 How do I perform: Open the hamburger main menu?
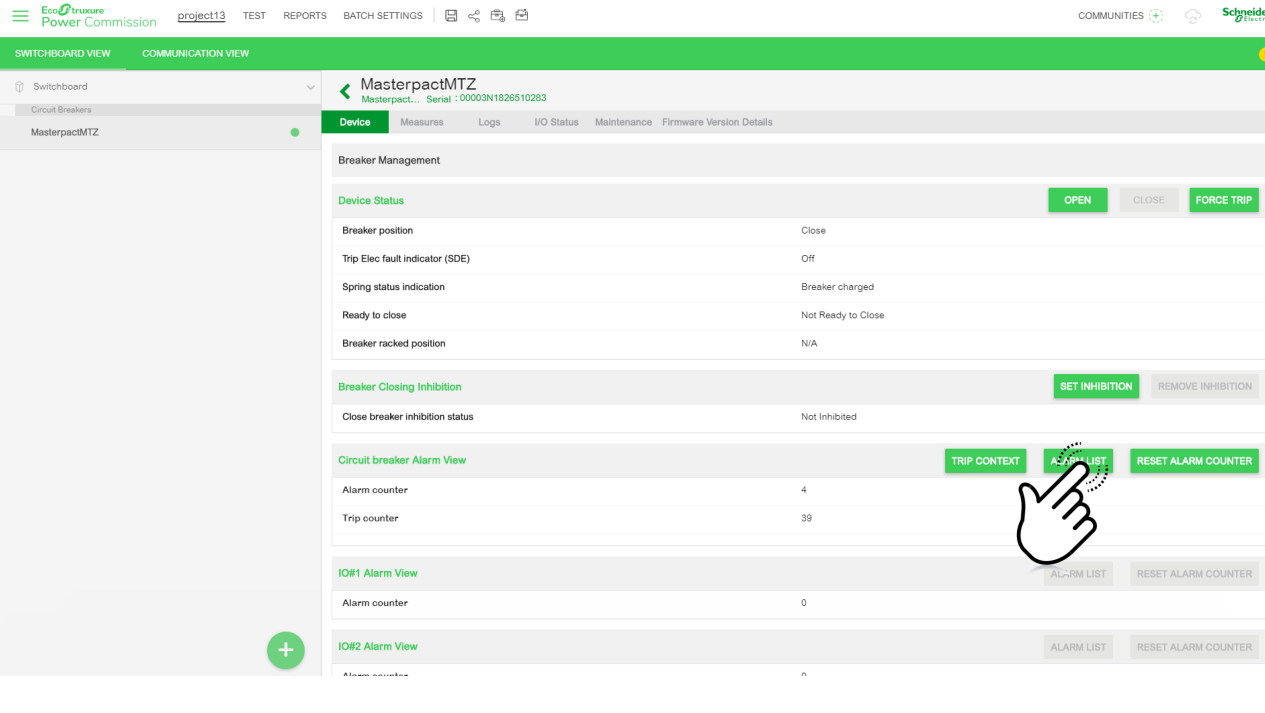tap(20, 16)
